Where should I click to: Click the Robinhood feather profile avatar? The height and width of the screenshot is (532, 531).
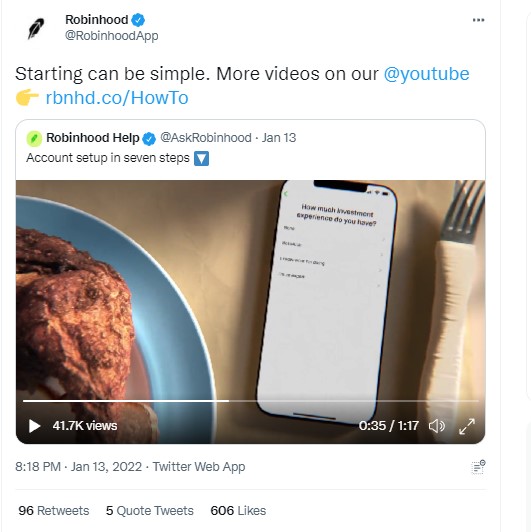click(36, 28)
